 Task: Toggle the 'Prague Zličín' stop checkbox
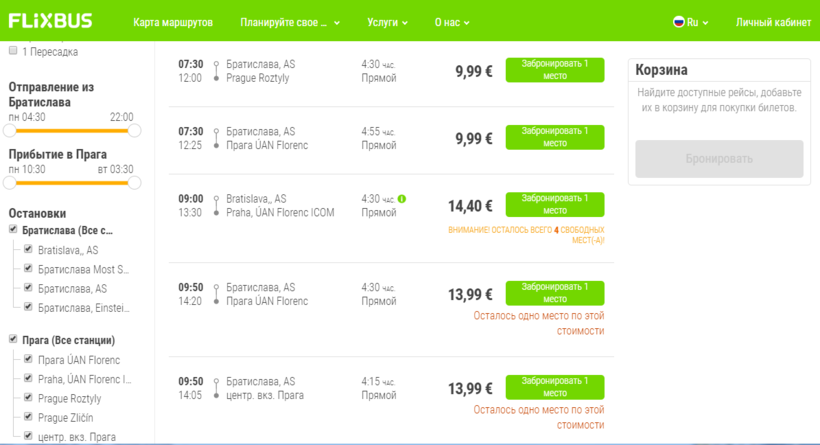coord(28,417)
